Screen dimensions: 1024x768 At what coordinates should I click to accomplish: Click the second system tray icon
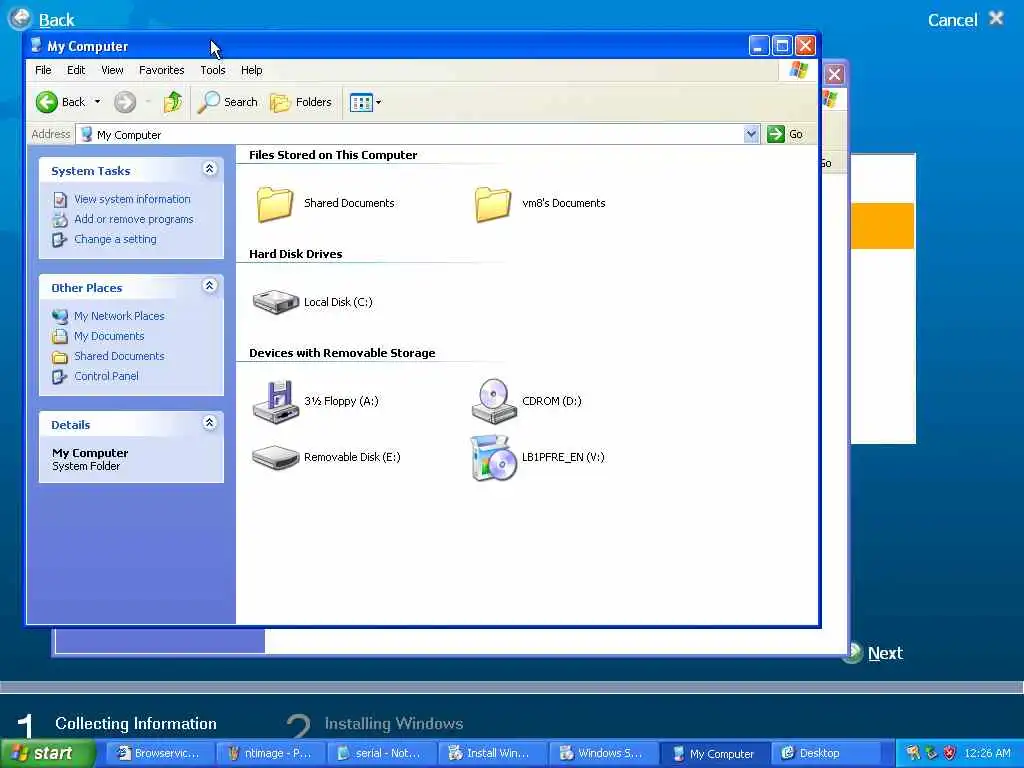[x=931, y=753]
